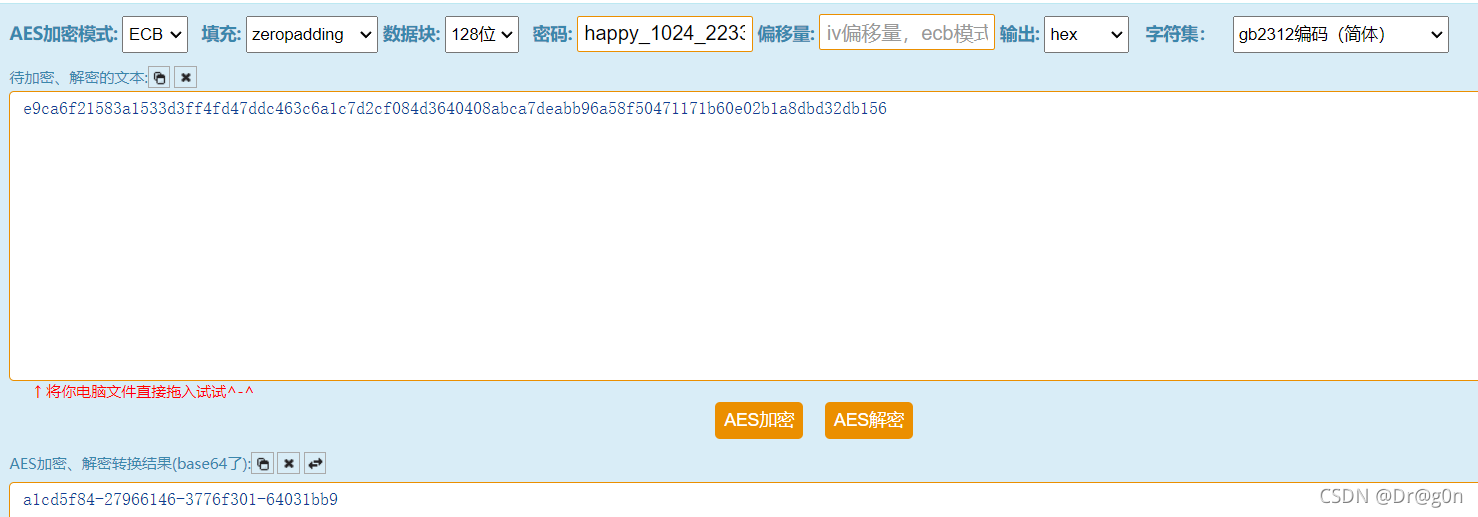Click the 偏移量 label
The height and width of the screenshot is (517, 1478).
(786, 34)
